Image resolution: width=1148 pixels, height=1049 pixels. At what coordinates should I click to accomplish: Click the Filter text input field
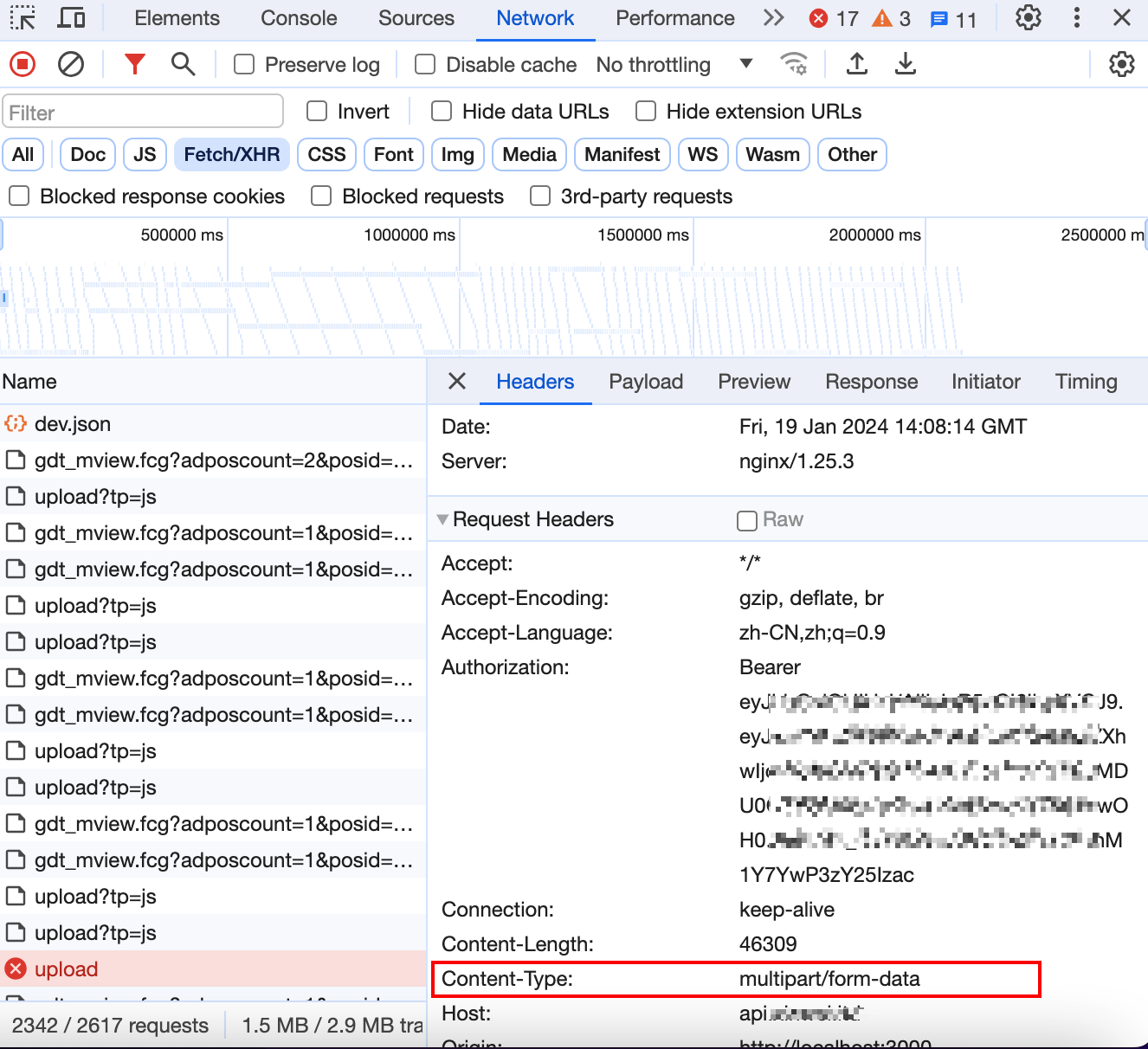coord(143,113)
